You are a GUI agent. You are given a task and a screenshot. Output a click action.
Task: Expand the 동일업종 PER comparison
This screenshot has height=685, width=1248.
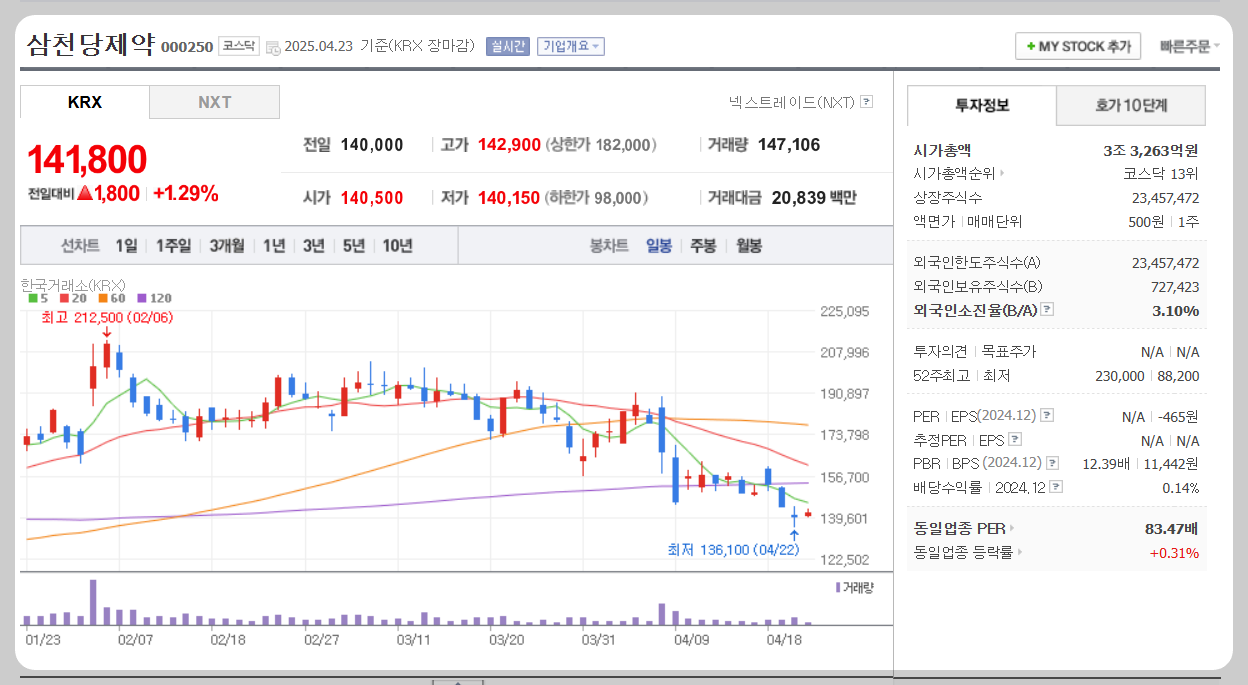click(x=1010, y=527)
